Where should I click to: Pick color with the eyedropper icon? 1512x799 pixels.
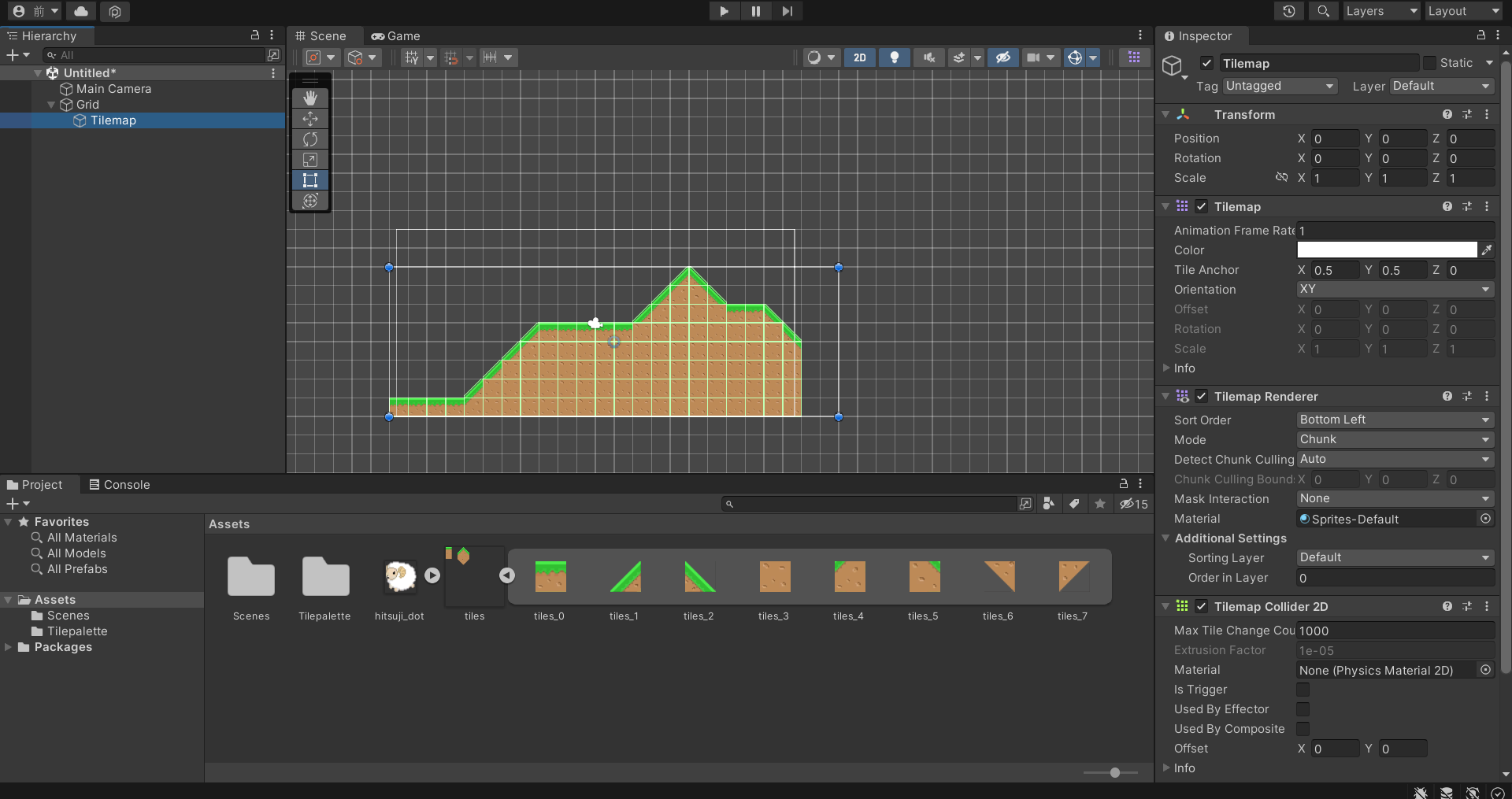pos(1487,250)
